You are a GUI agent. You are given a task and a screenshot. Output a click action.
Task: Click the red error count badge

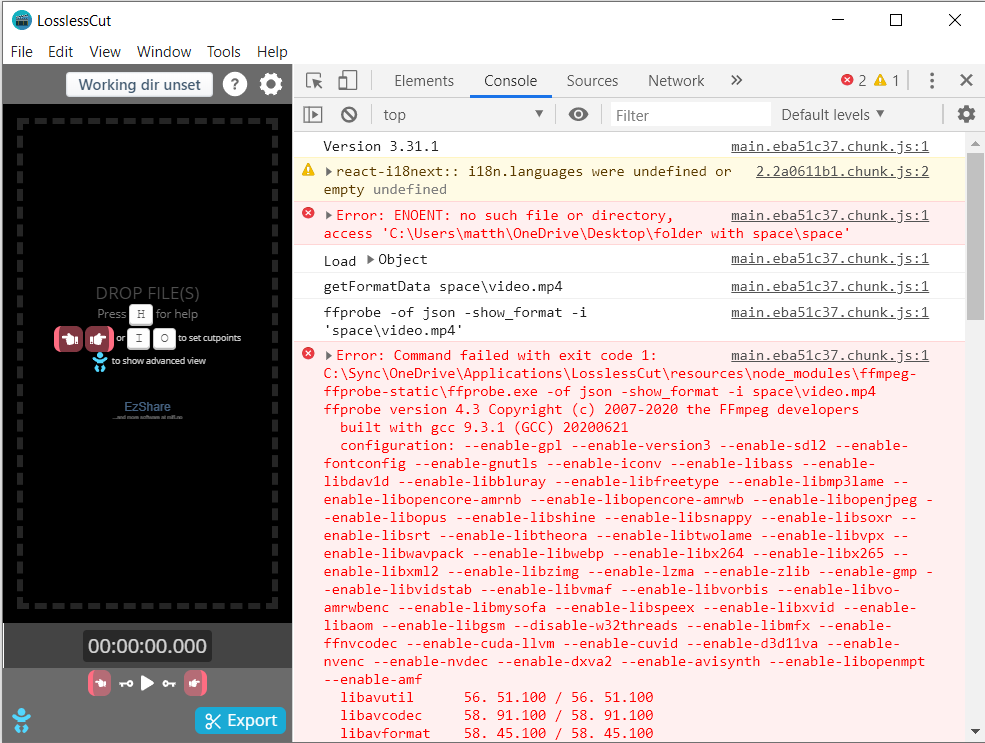854,80
